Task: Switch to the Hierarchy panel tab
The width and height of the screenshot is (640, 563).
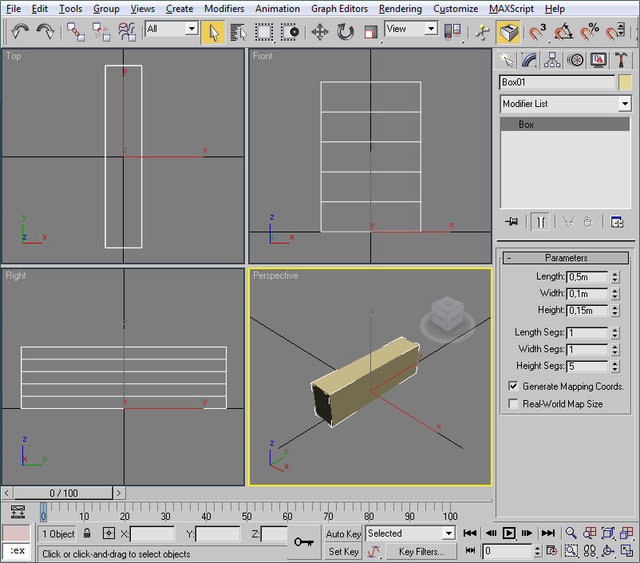Action: coord(553,60)
